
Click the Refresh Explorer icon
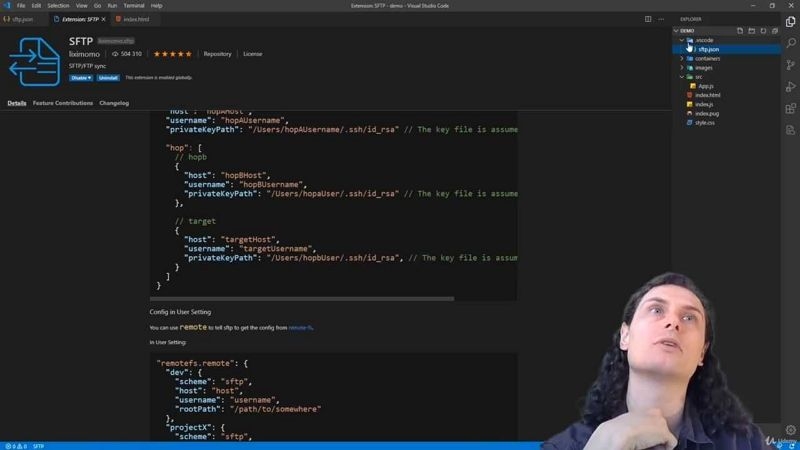[763, 31]
